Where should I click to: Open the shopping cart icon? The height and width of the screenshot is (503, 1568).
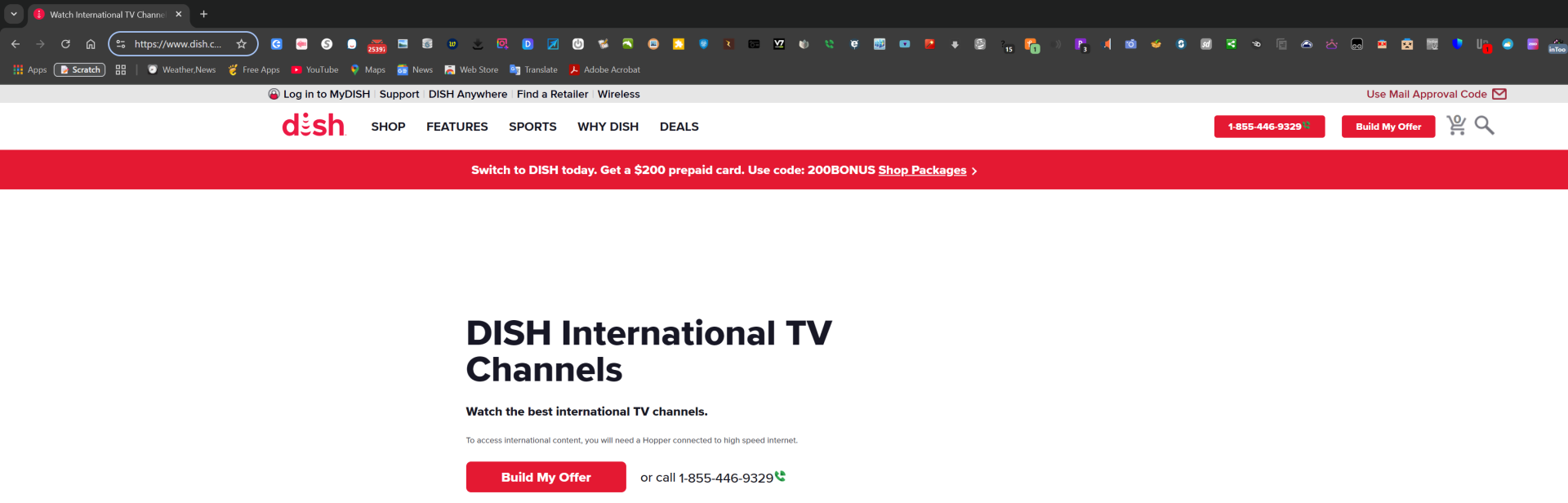[x=1456, y=125]
